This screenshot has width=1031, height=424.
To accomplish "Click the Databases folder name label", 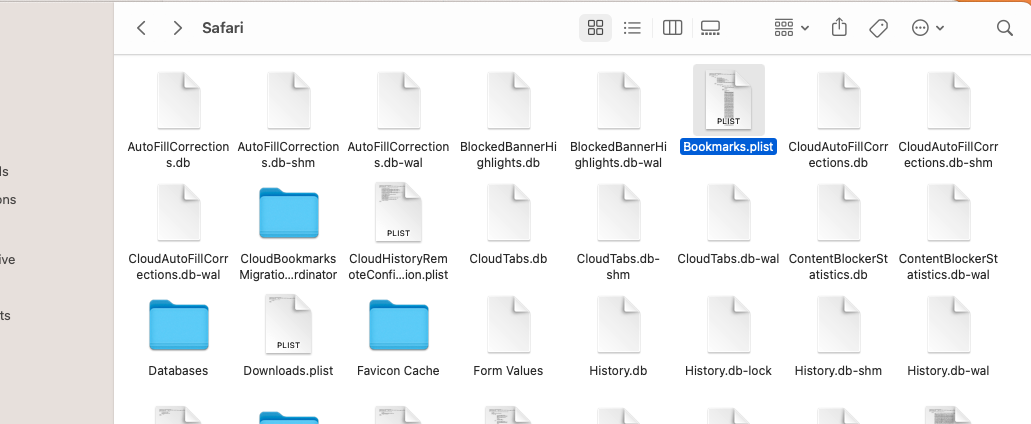I will tap(178, 371).
